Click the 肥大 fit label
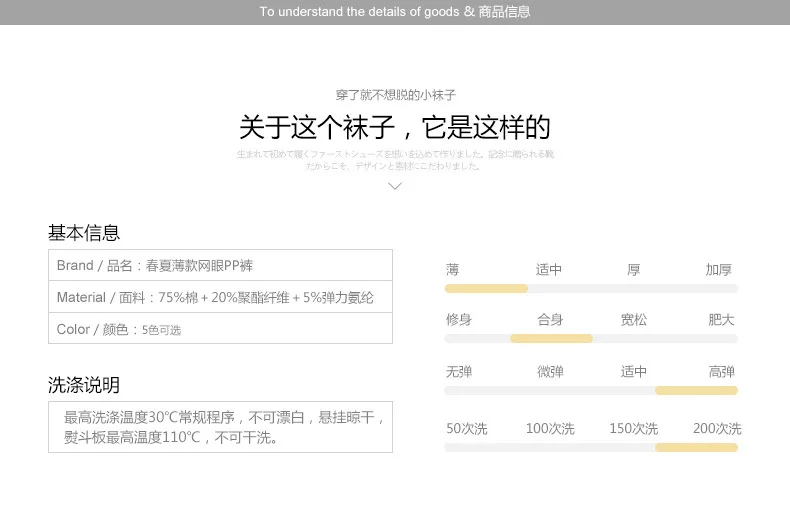 (721, 319)
